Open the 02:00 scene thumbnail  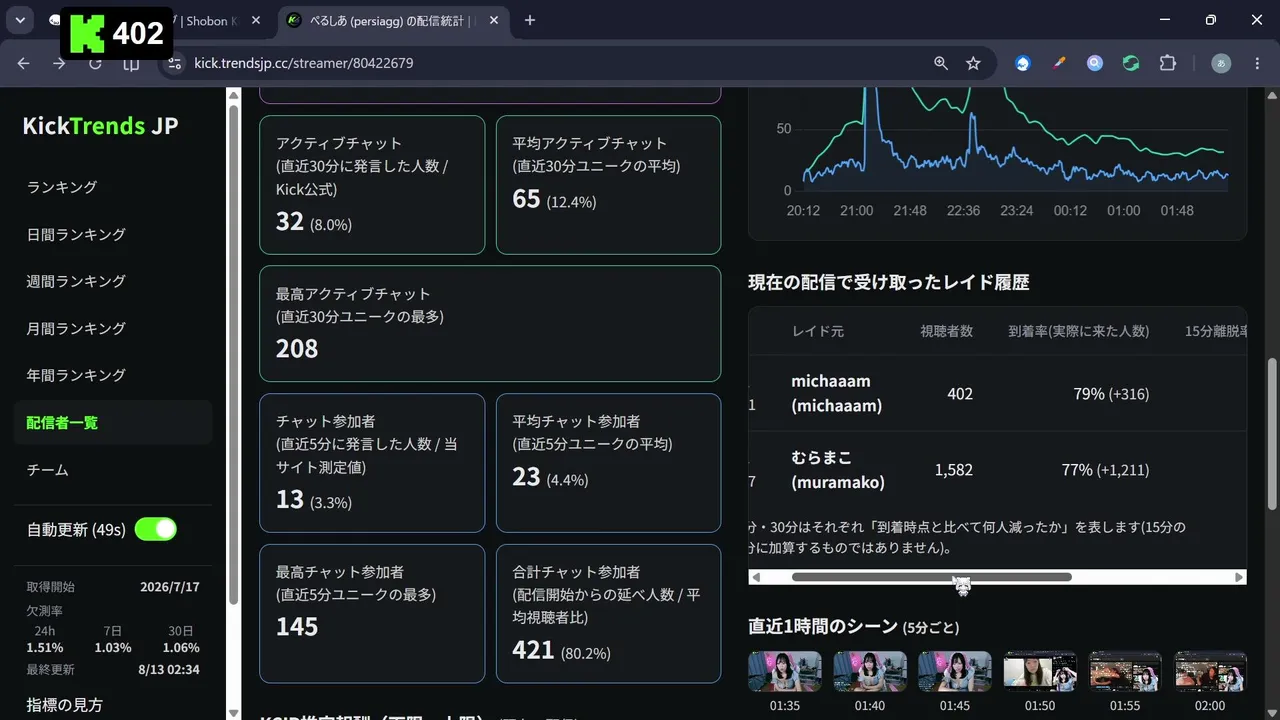[x=1210, y=671]
